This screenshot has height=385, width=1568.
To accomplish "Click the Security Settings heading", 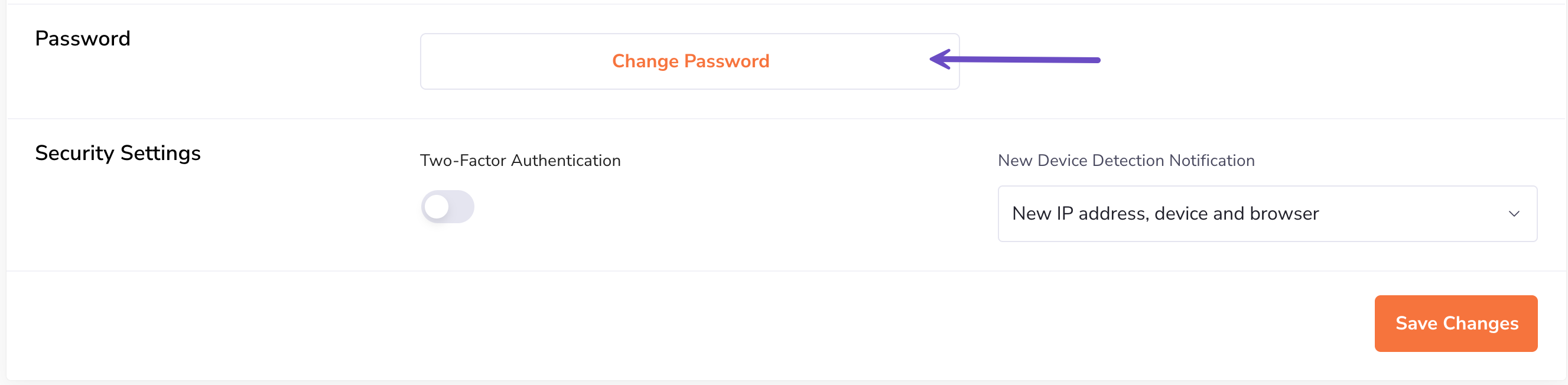I will pos(118,154).
